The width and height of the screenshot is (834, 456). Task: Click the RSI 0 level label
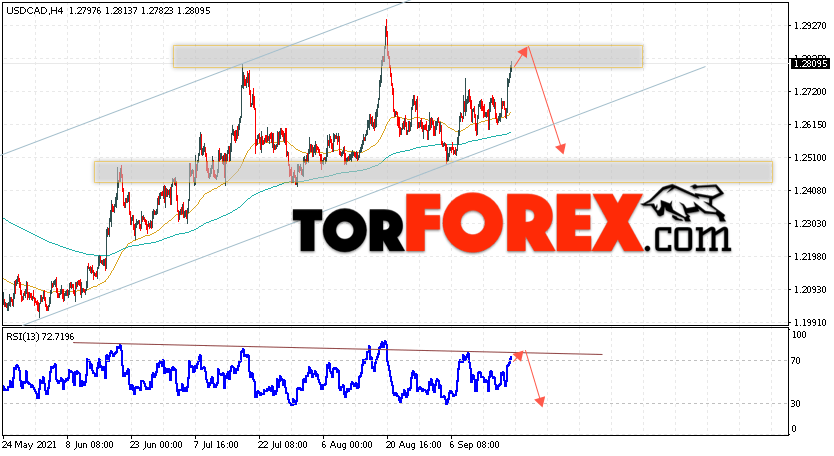coord(794,429)
